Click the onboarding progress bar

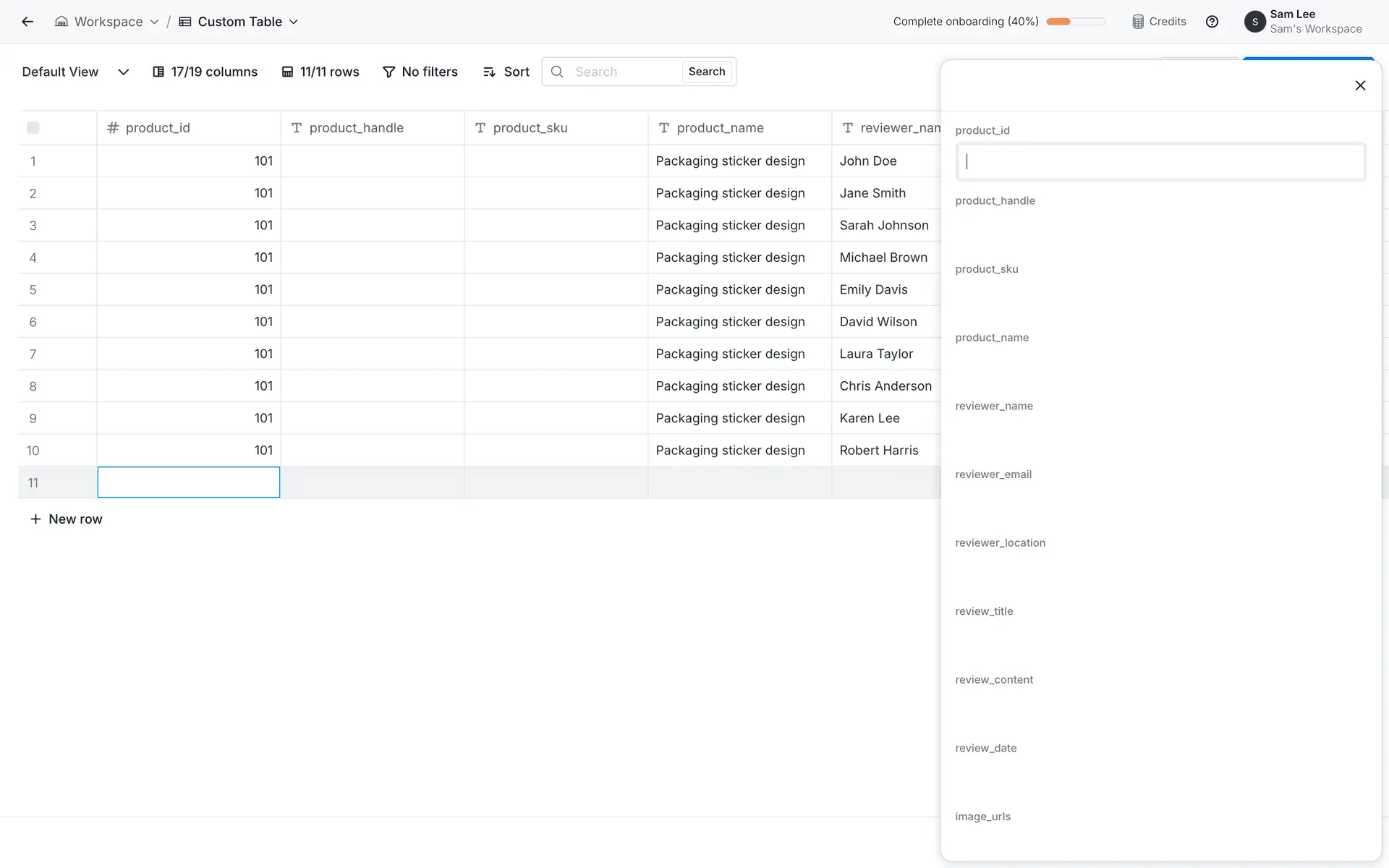click(x=1075, y=22)
